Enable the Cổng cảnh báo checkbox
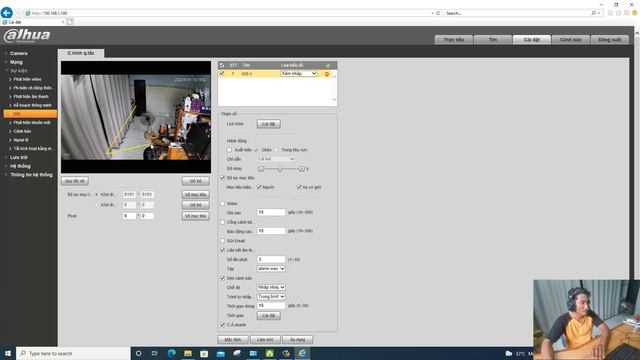Viewport: 640px width, 360px height. coord(222,222)
